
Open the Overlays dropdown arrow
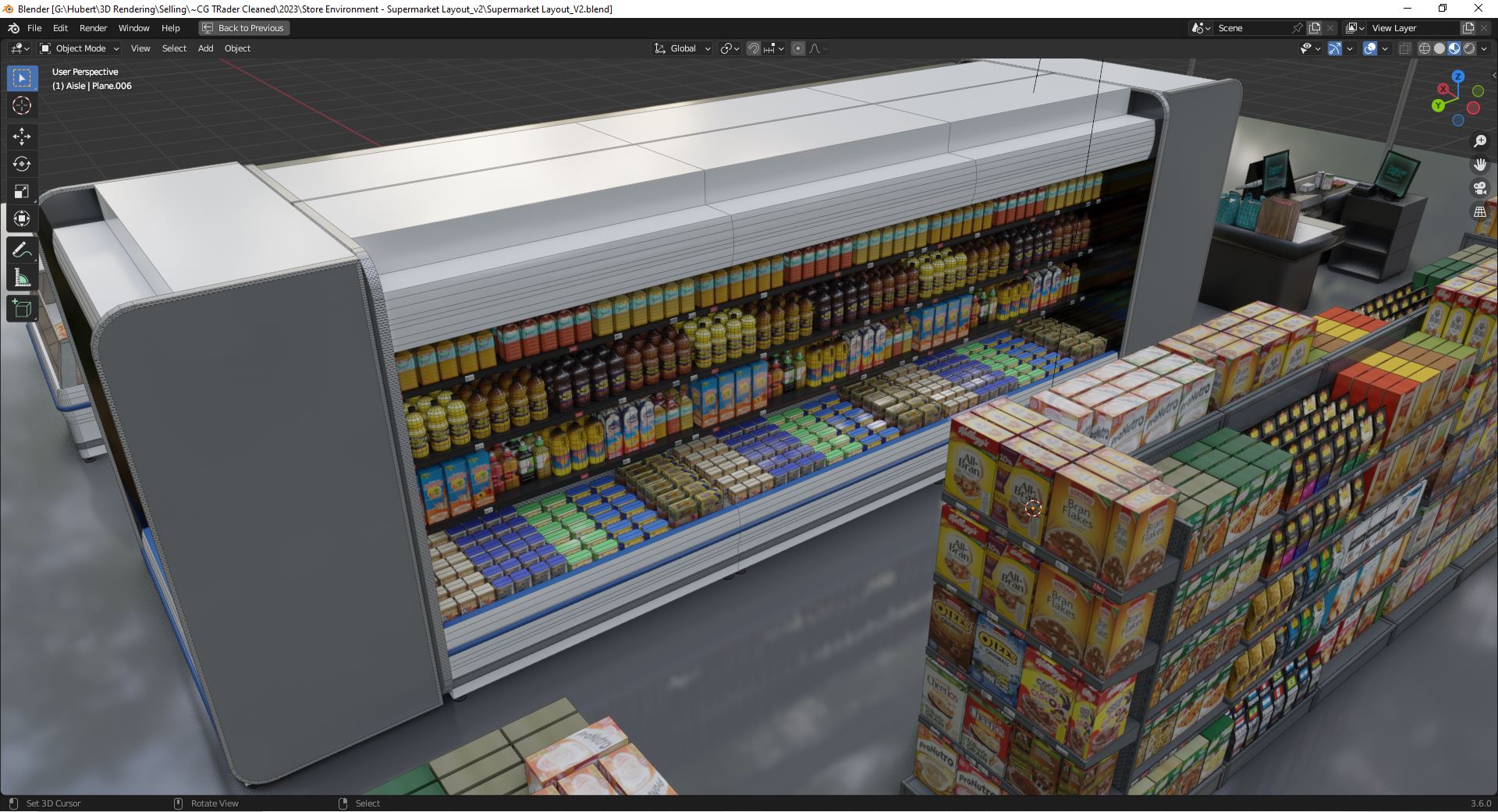pos(1384,48)
